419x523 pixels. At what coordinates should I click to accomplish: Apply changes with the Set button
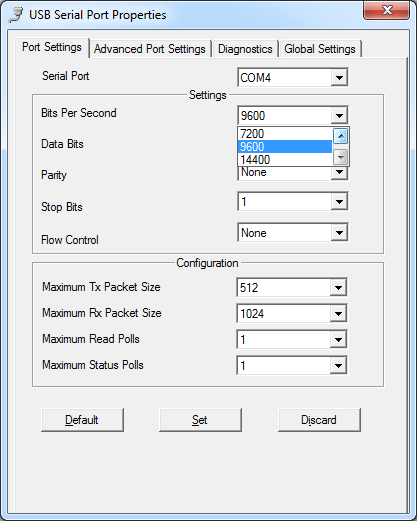(x=201, y=421)
